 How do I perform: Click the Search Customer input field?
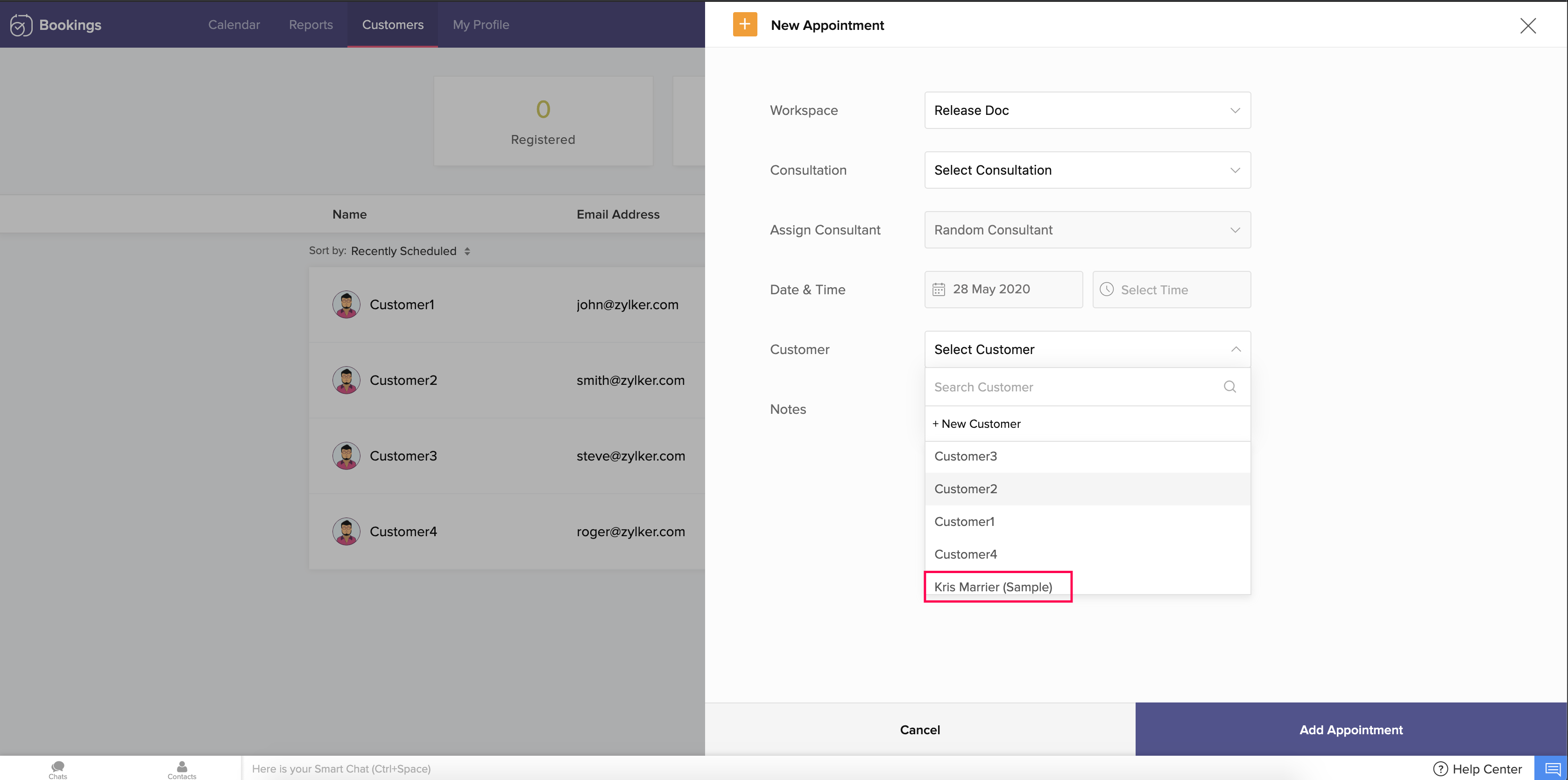click(x=1071, y=387)
